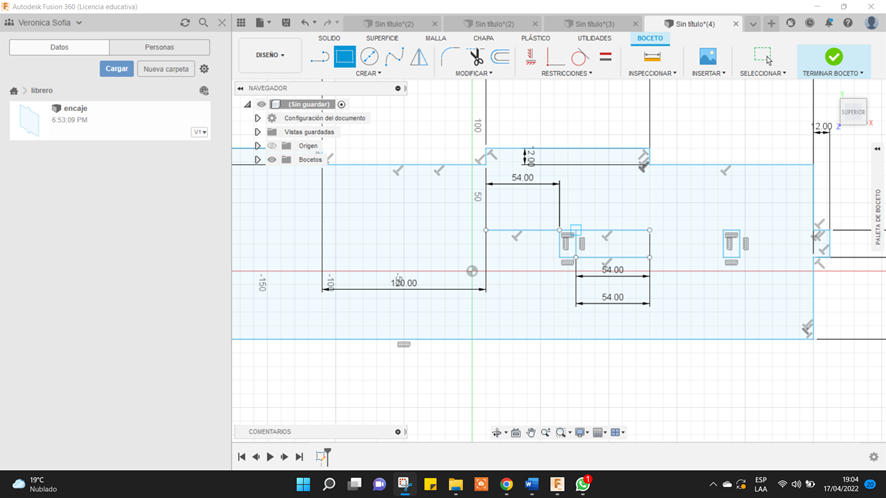886x498 pixels.
Task: Open the notifications bell
Action: pos(829,23)
